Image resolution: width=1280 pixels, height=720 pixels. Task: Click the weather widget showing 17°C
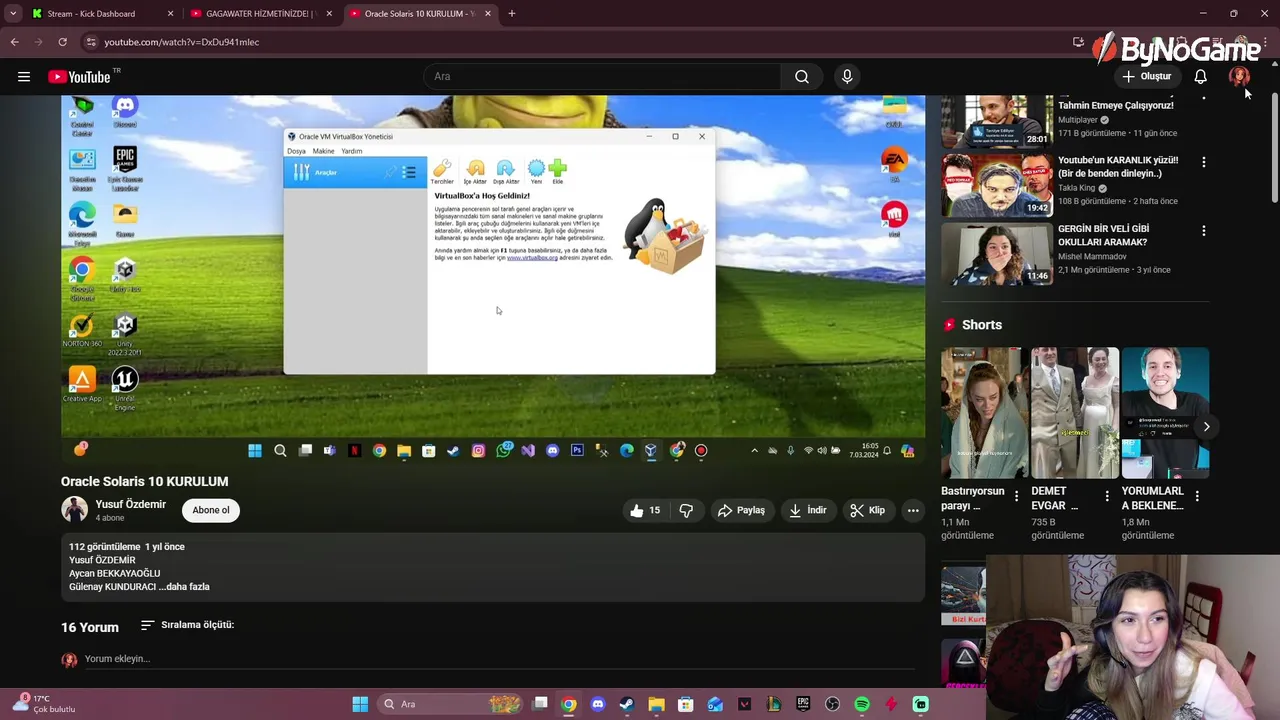click(x=45, y=704)
